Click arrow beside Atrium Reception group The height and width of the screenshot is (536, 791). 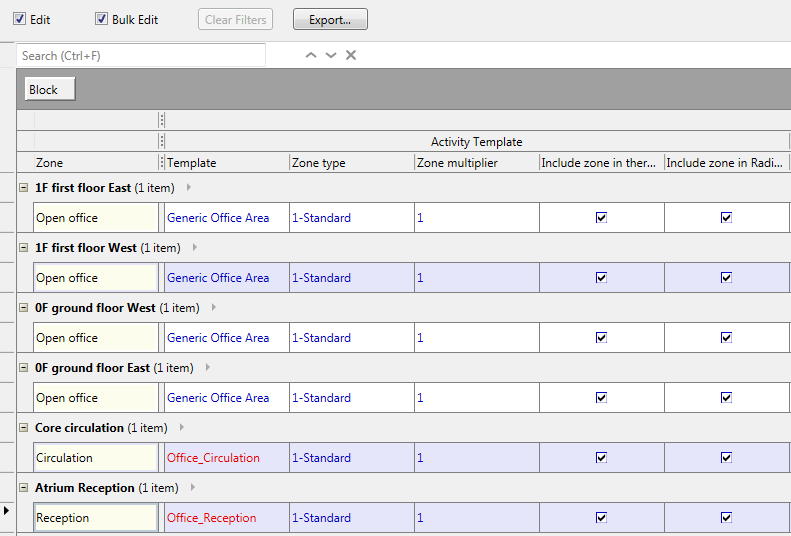click(192, 487)
